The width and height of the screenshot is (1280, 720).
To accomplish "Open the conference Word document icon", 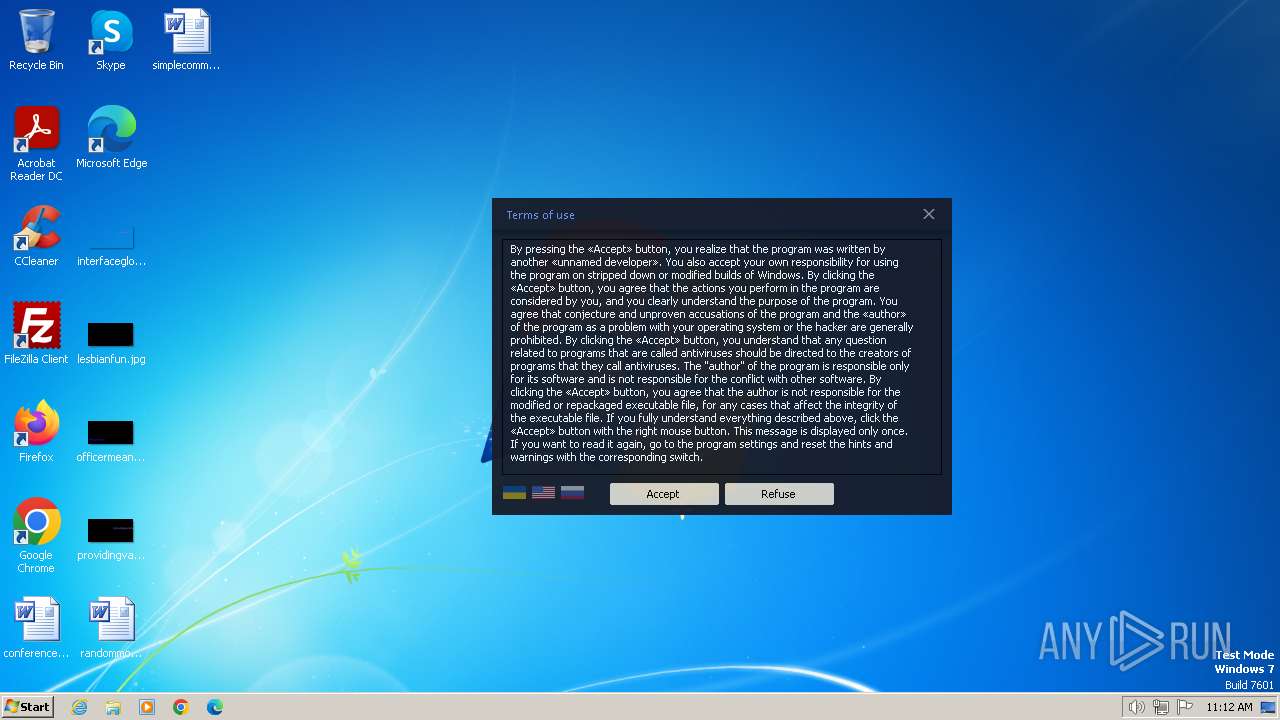I will pyautogui.click(x=36, y=628).
